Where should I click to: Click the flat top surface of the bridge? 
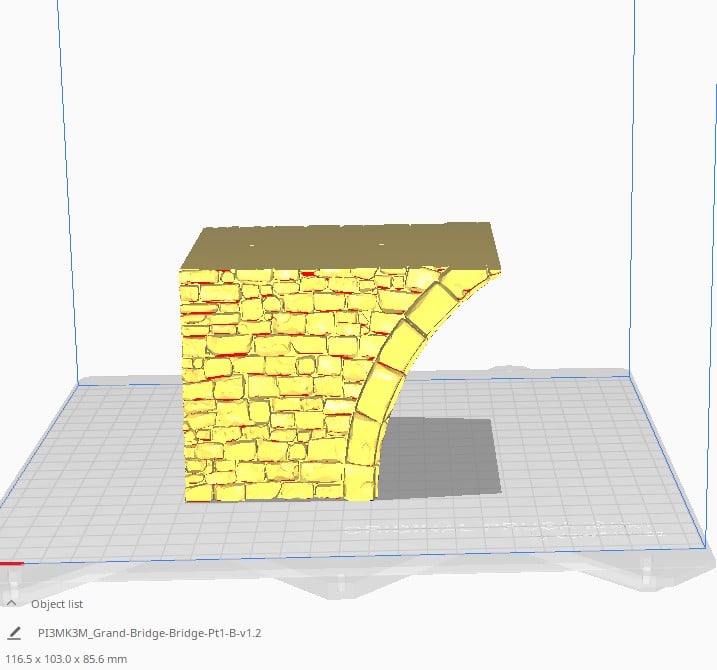340,246
